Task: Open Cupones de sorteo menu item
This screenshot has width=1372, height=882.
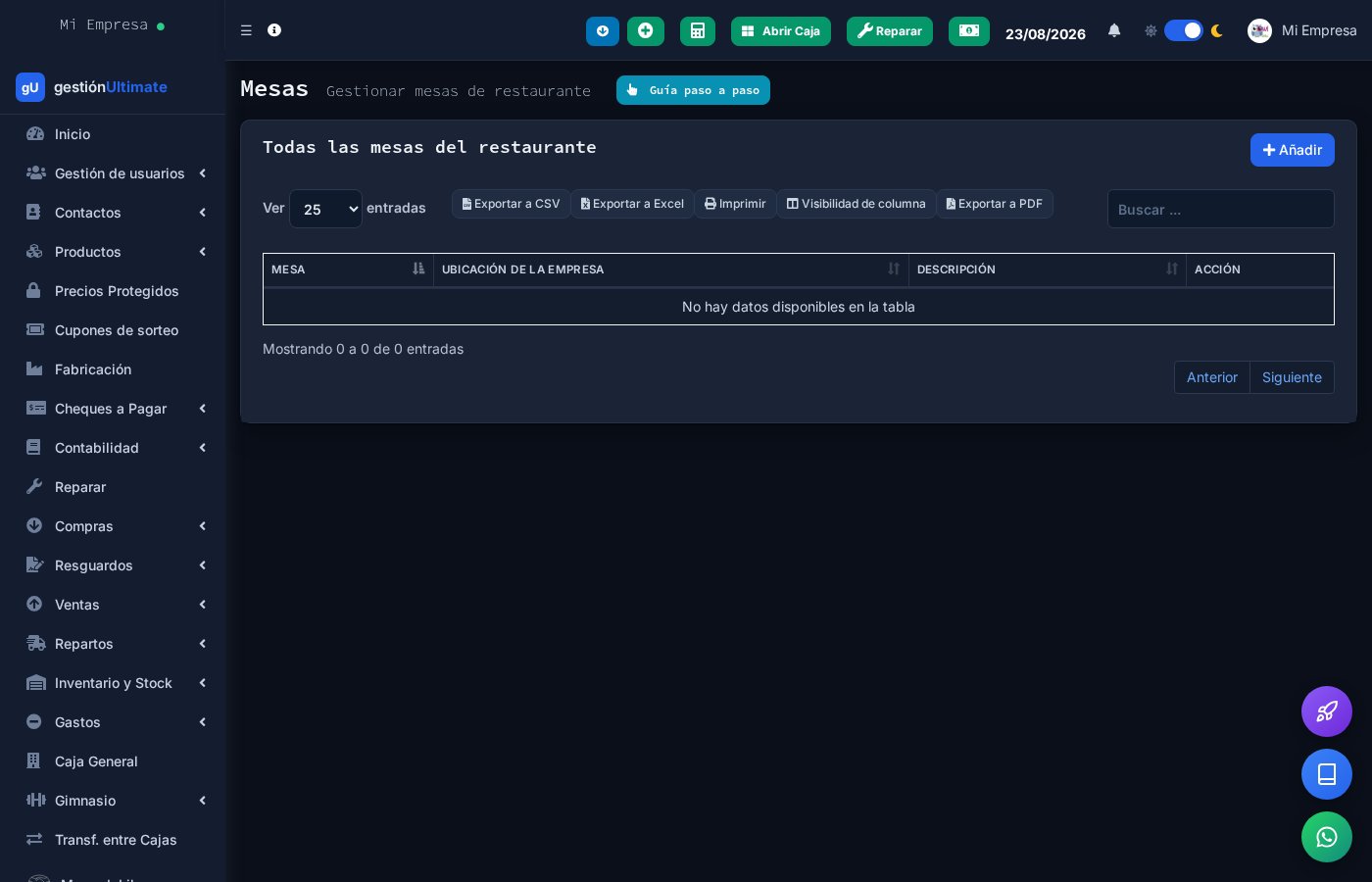Action: [113, 330]
